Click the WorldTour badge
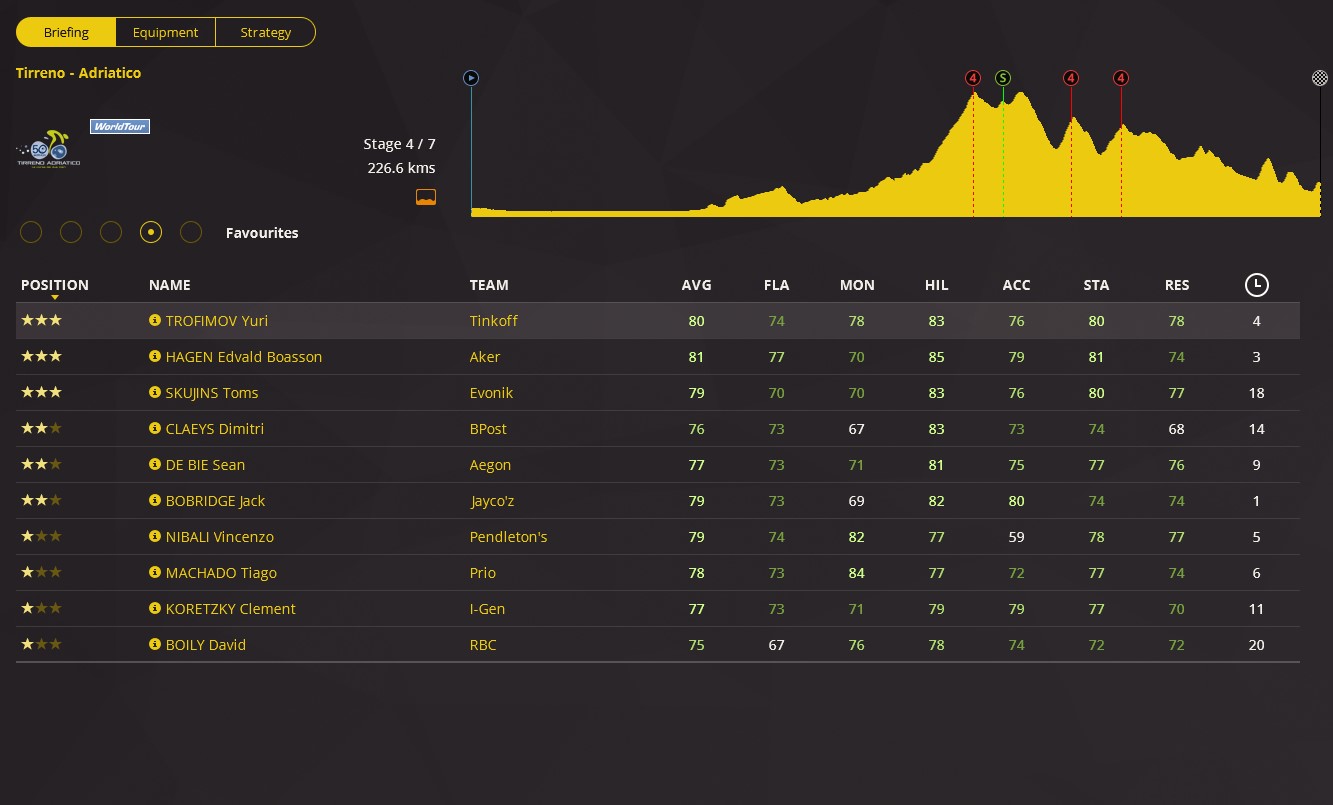 tap(120, 127)
